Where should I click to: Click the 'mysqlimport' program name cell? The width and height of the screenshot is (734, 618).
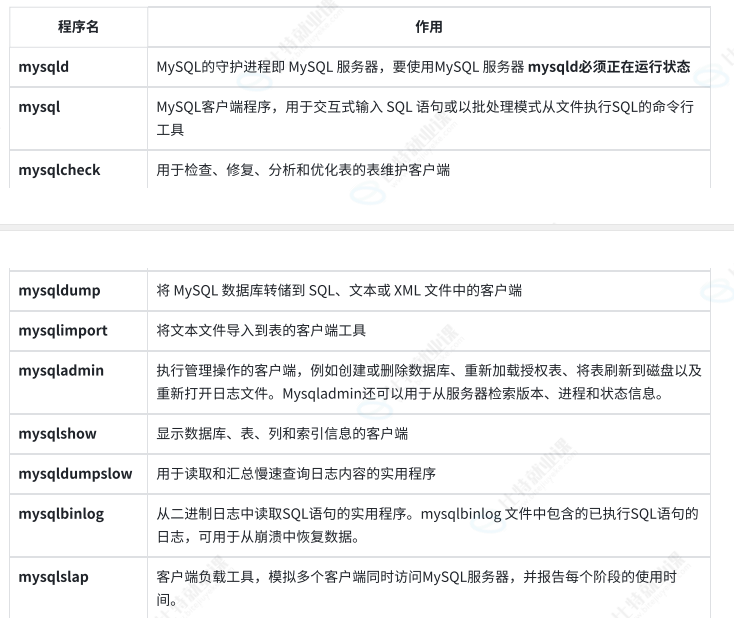78,331
